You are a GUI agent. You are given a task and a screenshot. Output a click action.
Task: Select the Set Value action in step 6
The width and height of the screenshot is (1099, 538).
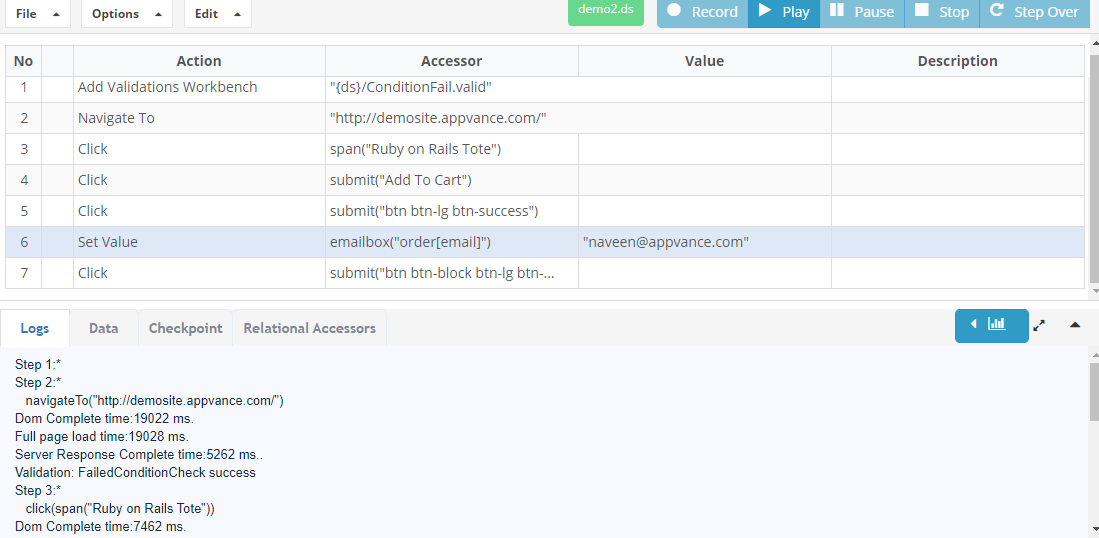tap(199, 242)
